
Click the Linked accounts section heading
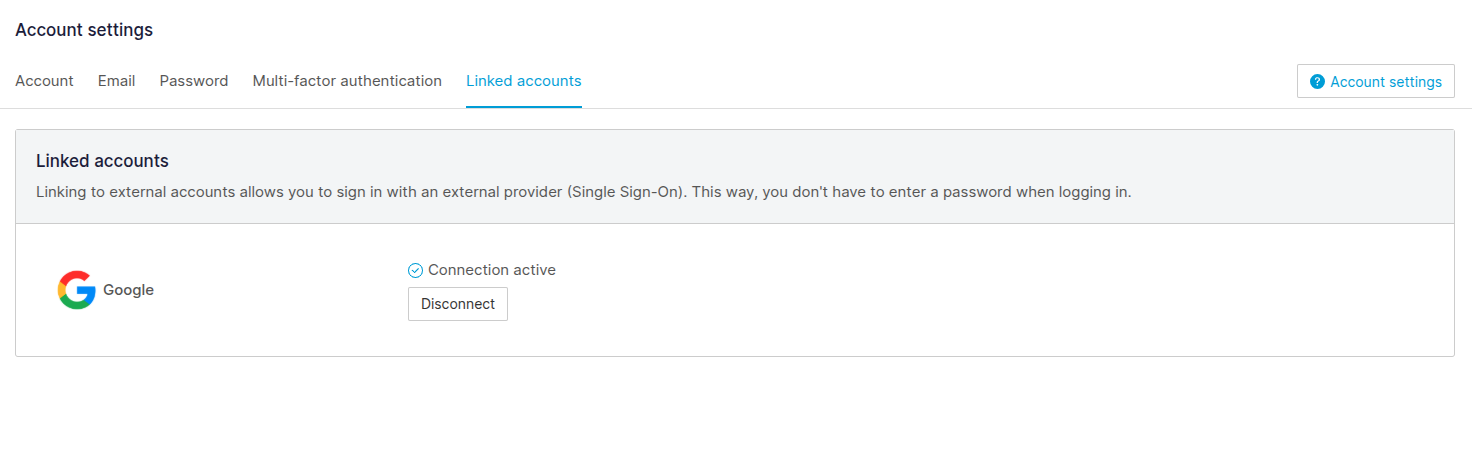[102, 161]
